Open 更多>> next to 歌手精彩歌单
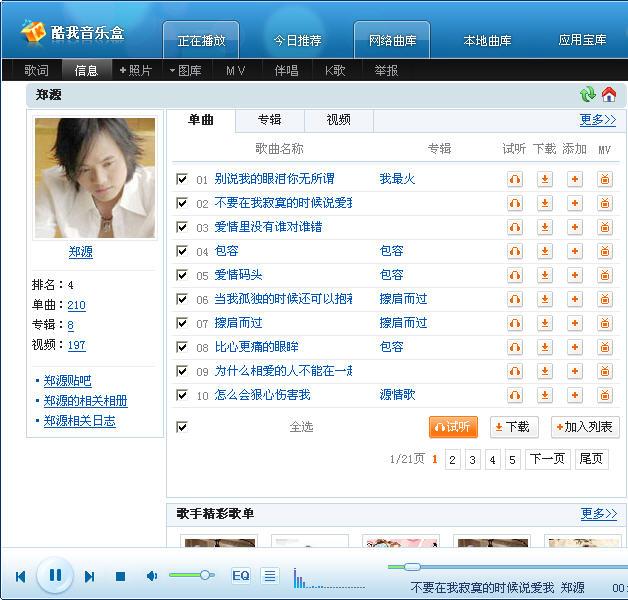The height and width of the screenshot is (600, 628). coord(598,514)
